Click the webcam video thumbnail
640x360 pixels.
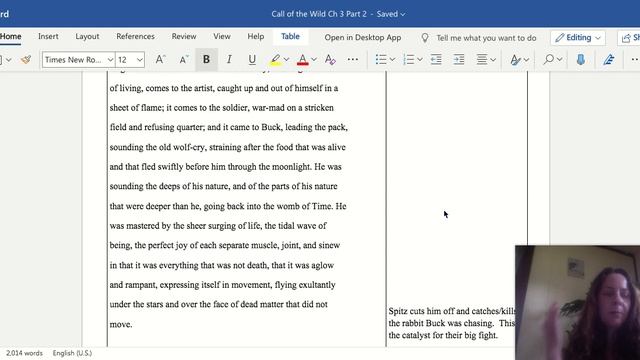coord(578,302)
